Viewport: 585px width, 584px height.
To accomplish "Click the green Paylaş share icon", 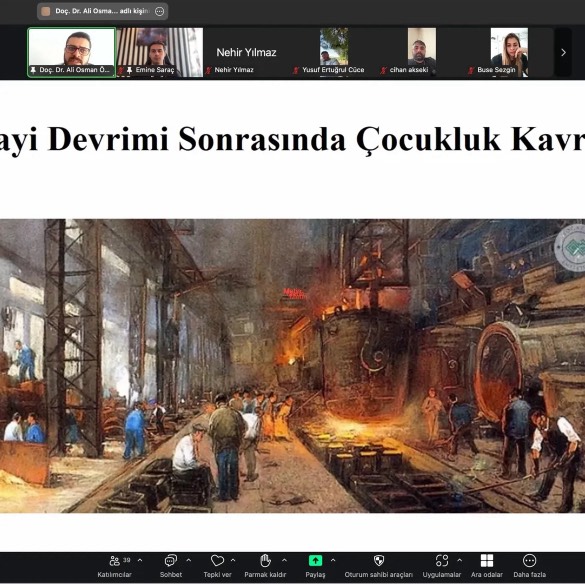I will [x=315, y=560].
